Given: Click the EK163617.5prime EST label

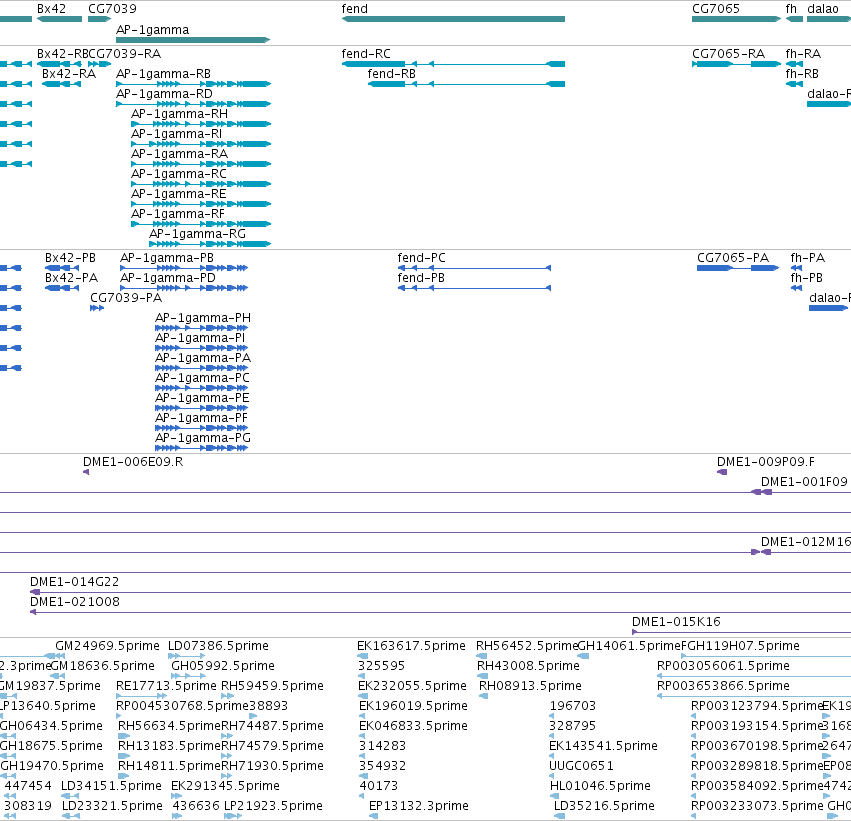Looking at the screenshot, I should [411, 646].
